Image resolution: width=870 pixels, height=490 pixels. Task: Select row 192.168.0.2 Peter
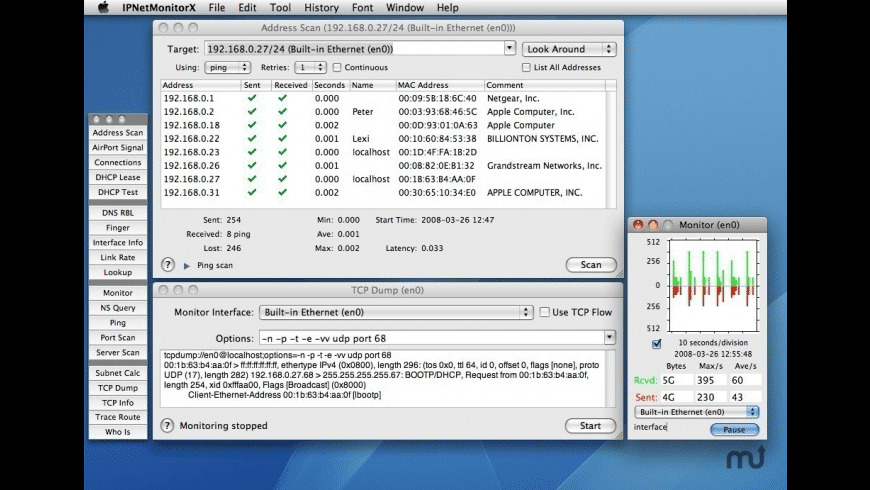(383, 112)
